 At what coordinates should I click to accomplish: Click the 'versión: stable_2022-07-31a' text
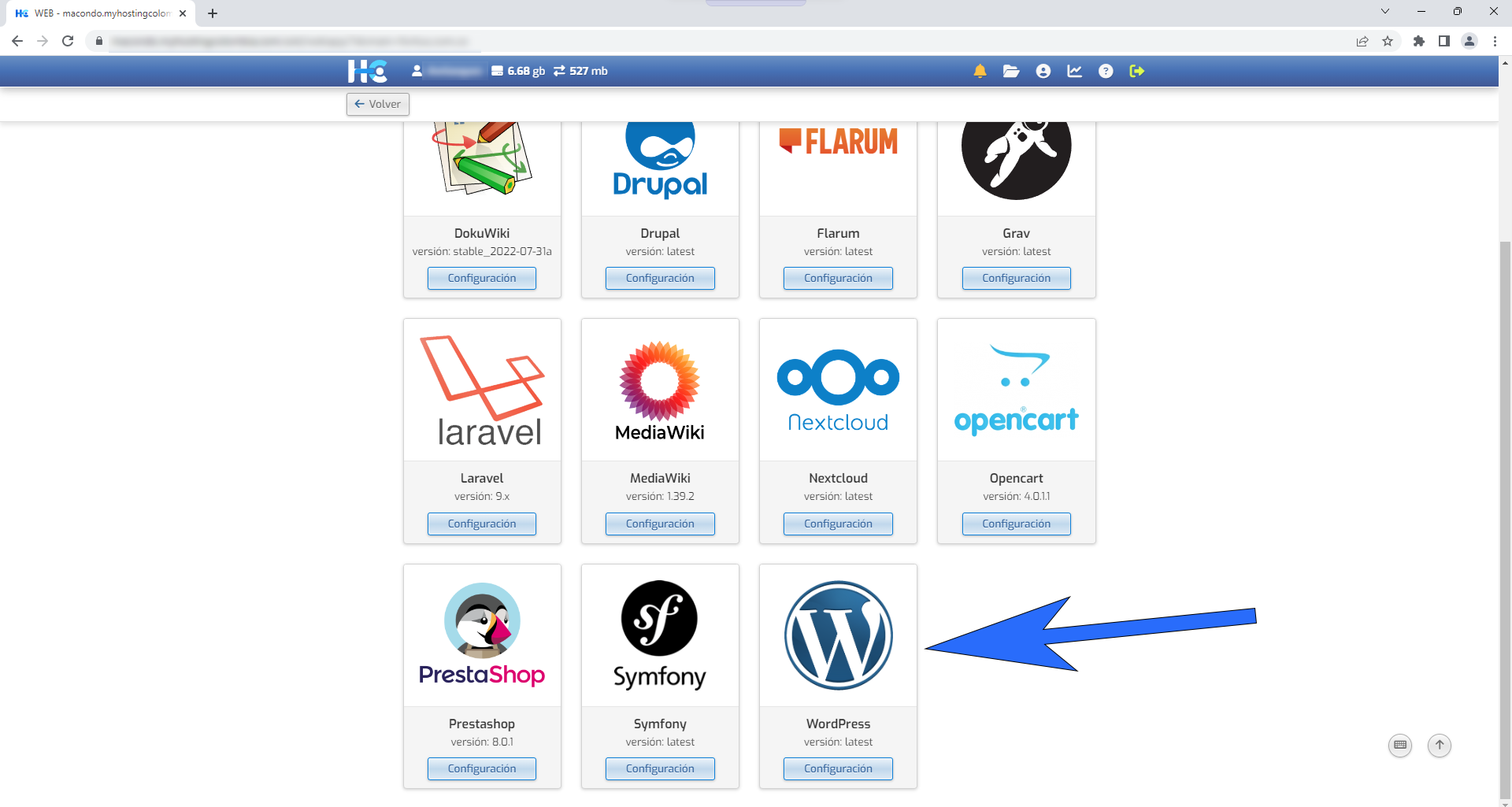point(482,251)
